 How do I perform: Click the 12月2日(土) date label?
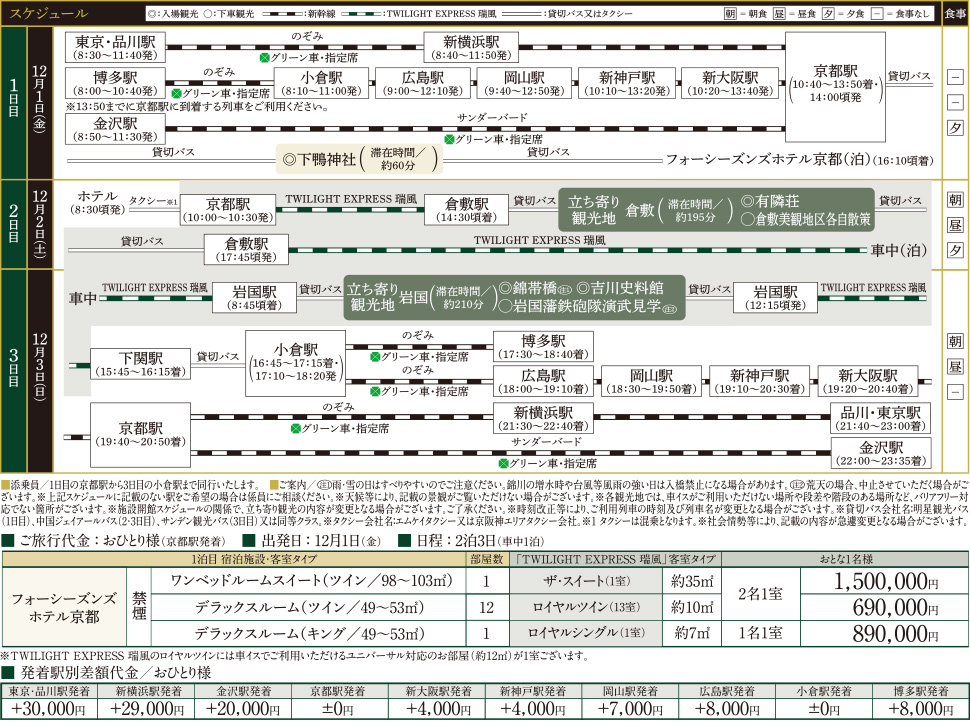tap(40, 224)
